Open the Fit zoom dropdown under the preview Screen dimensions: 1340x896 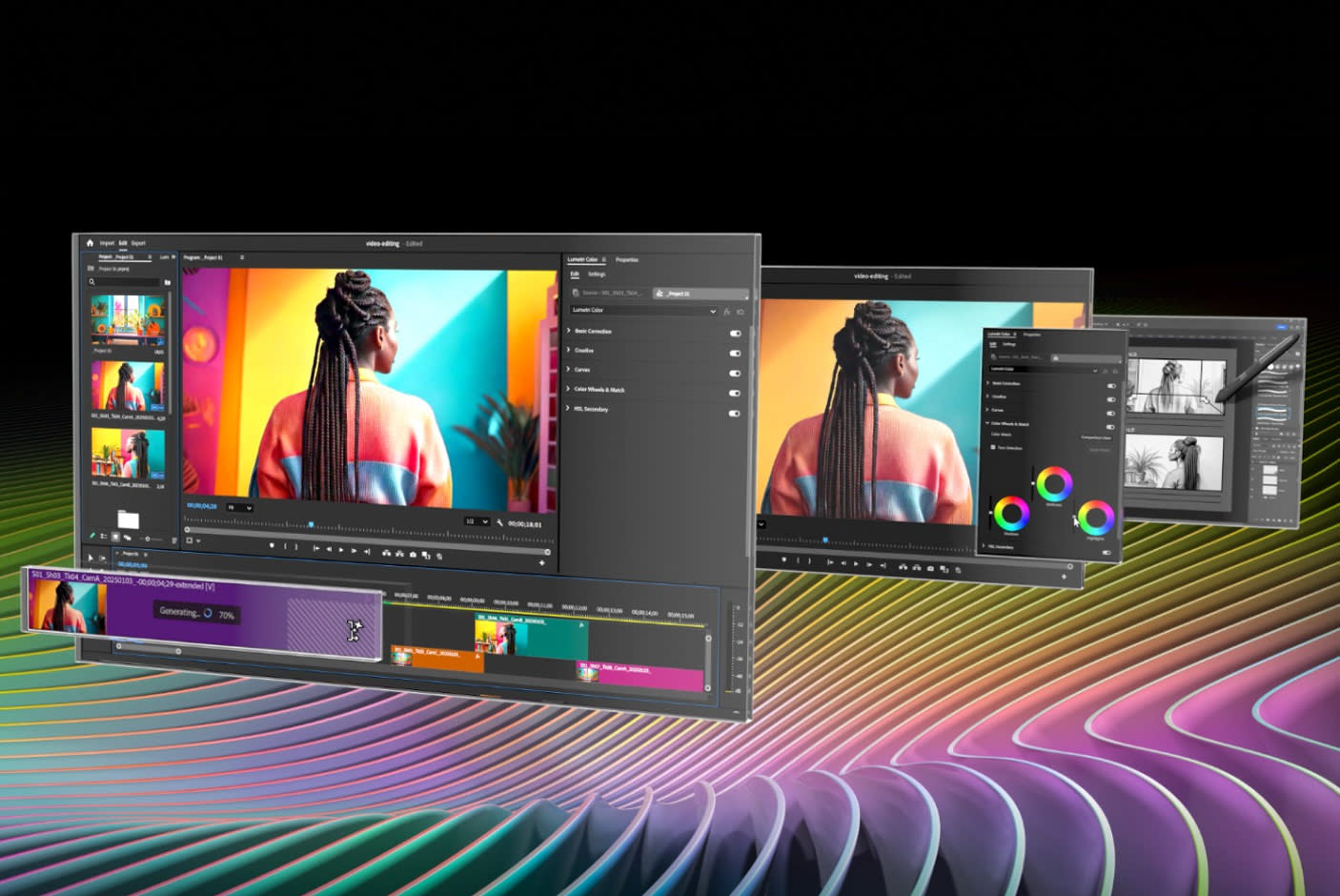point(240,508)
